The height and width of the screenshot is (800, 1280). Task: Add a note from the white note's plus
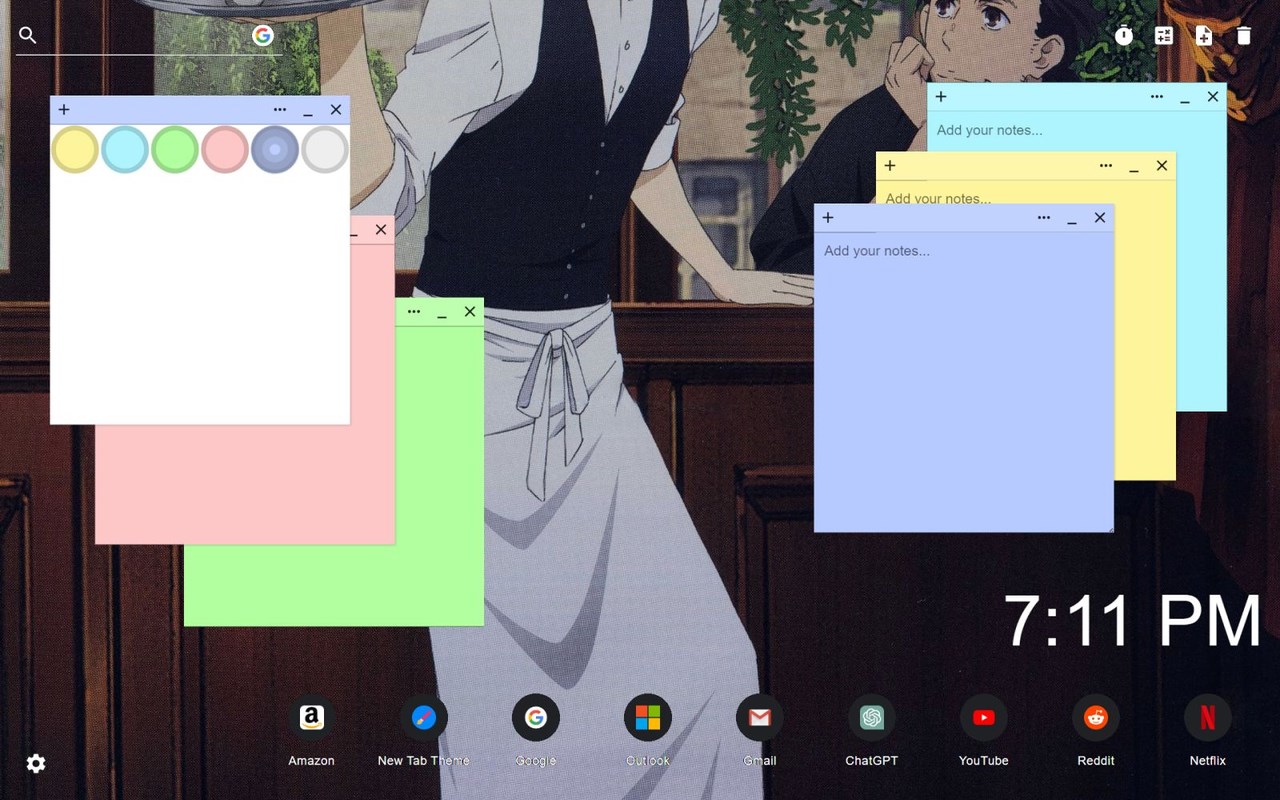tap(64, 110)
